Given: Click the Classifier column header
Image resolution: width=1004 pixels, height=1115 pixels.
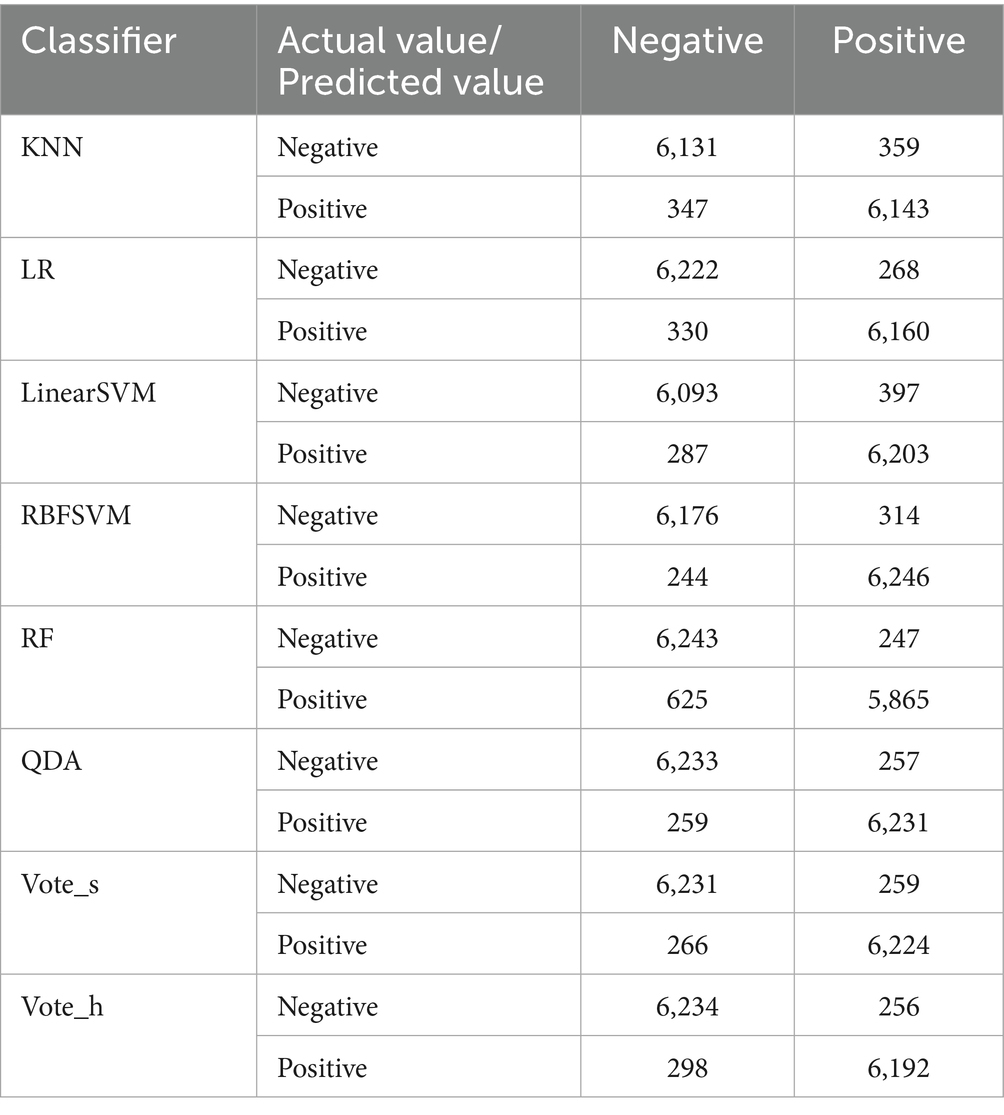Looking at the screenshot, I should pos(99,41).
